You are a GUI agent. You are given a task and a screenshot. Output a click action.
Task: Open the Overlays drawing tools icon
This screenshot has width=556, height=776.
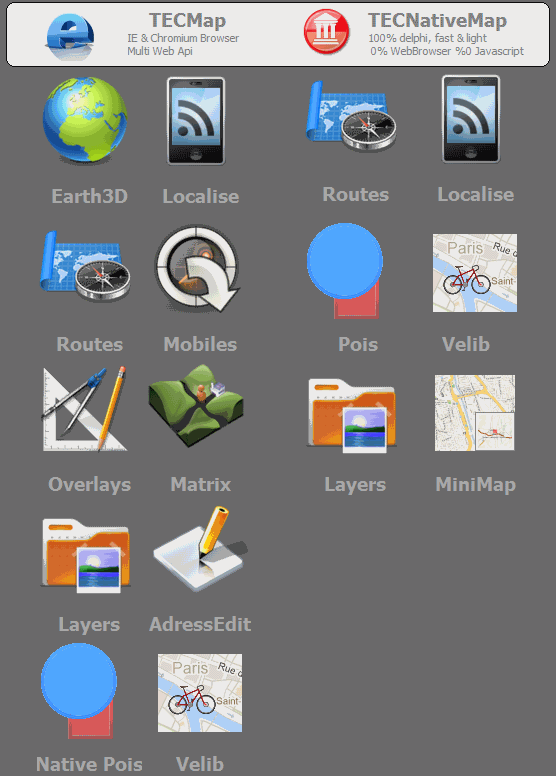click(x=85, y=409)
